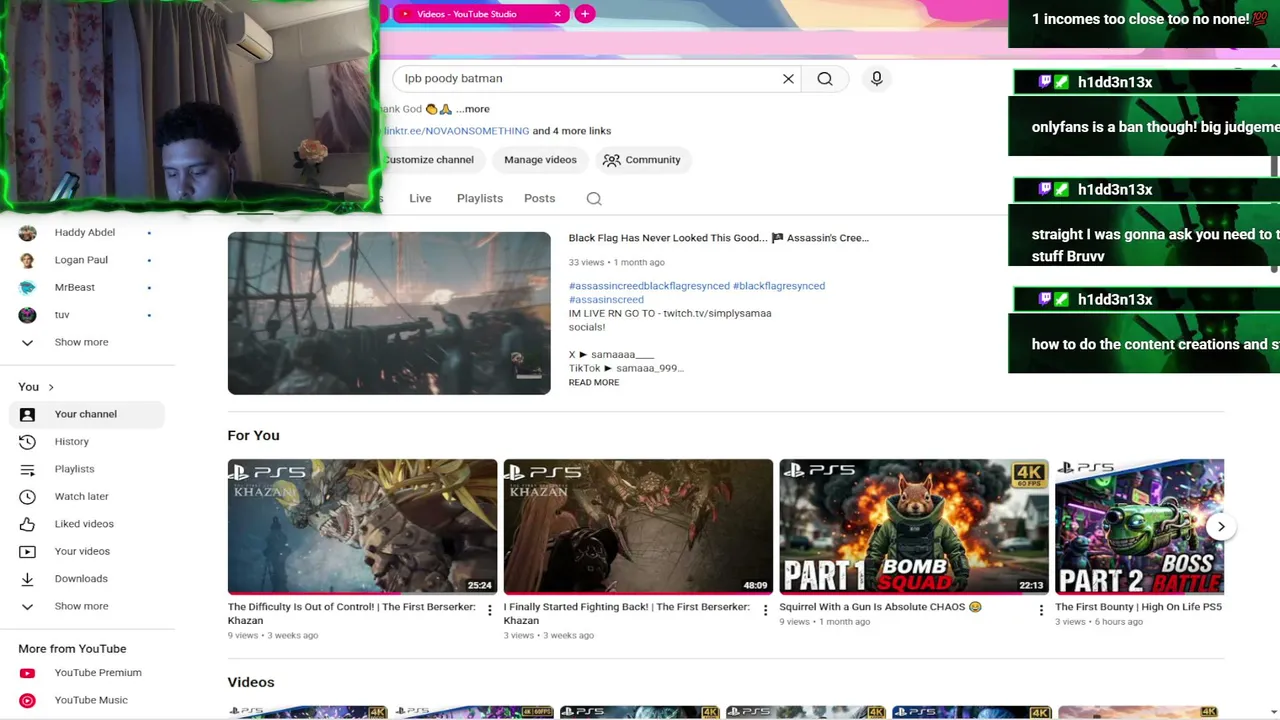Open Haddy Abdel channel avatar
1280x720 pixels.
[x=27, y=232]
